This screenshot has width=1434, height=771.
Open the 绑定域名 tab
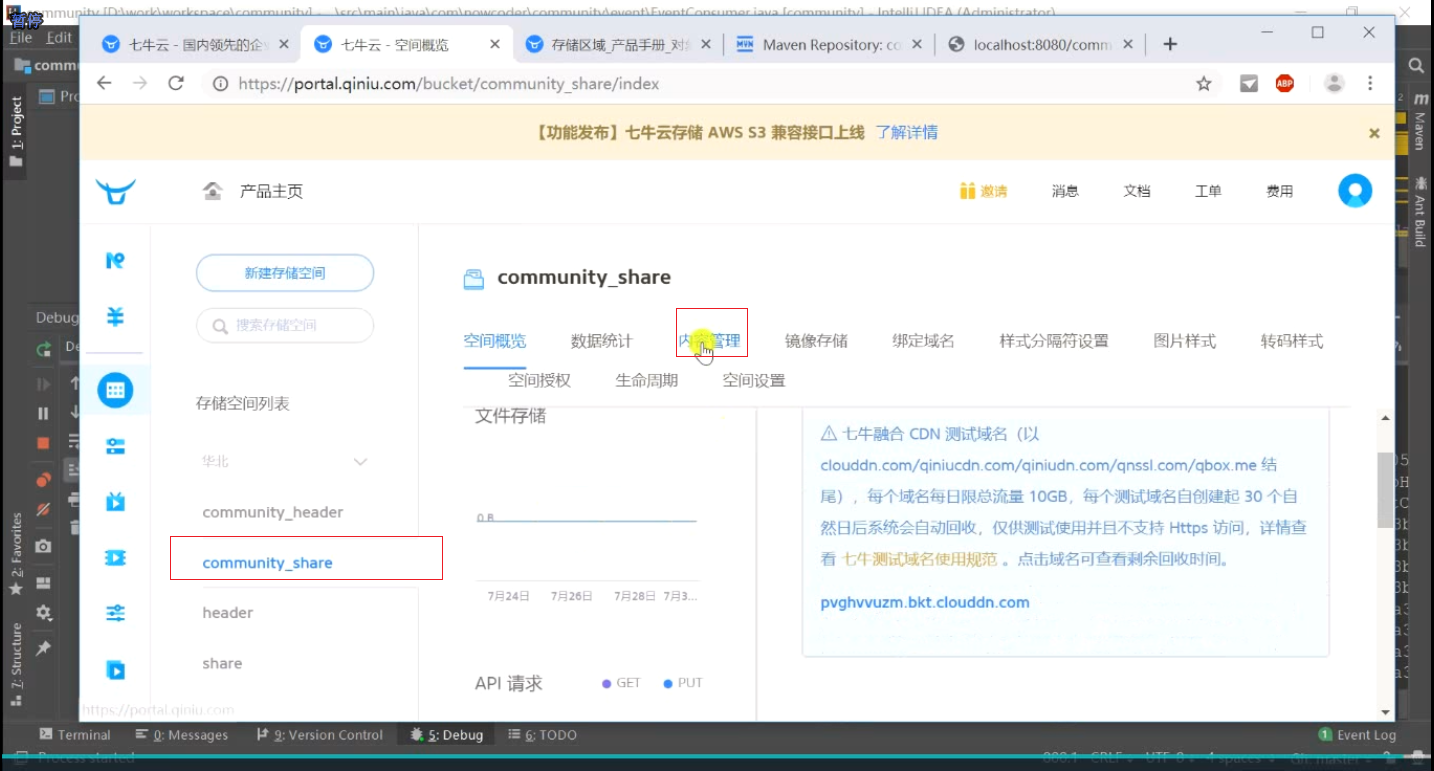pos(923,341)
